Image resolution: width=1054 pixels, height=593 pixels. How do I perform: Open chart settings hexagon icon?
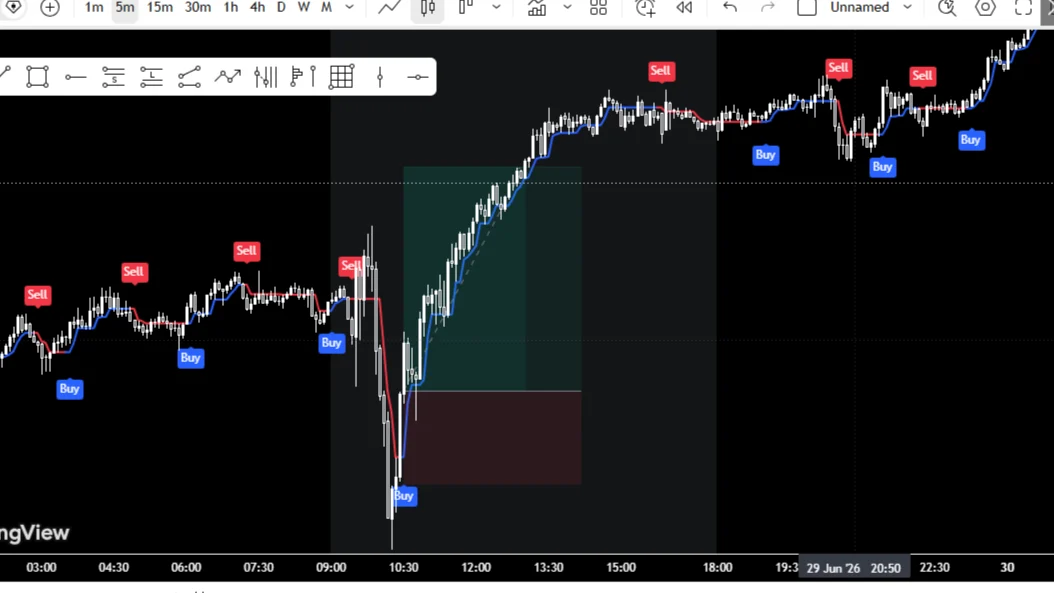985,8
